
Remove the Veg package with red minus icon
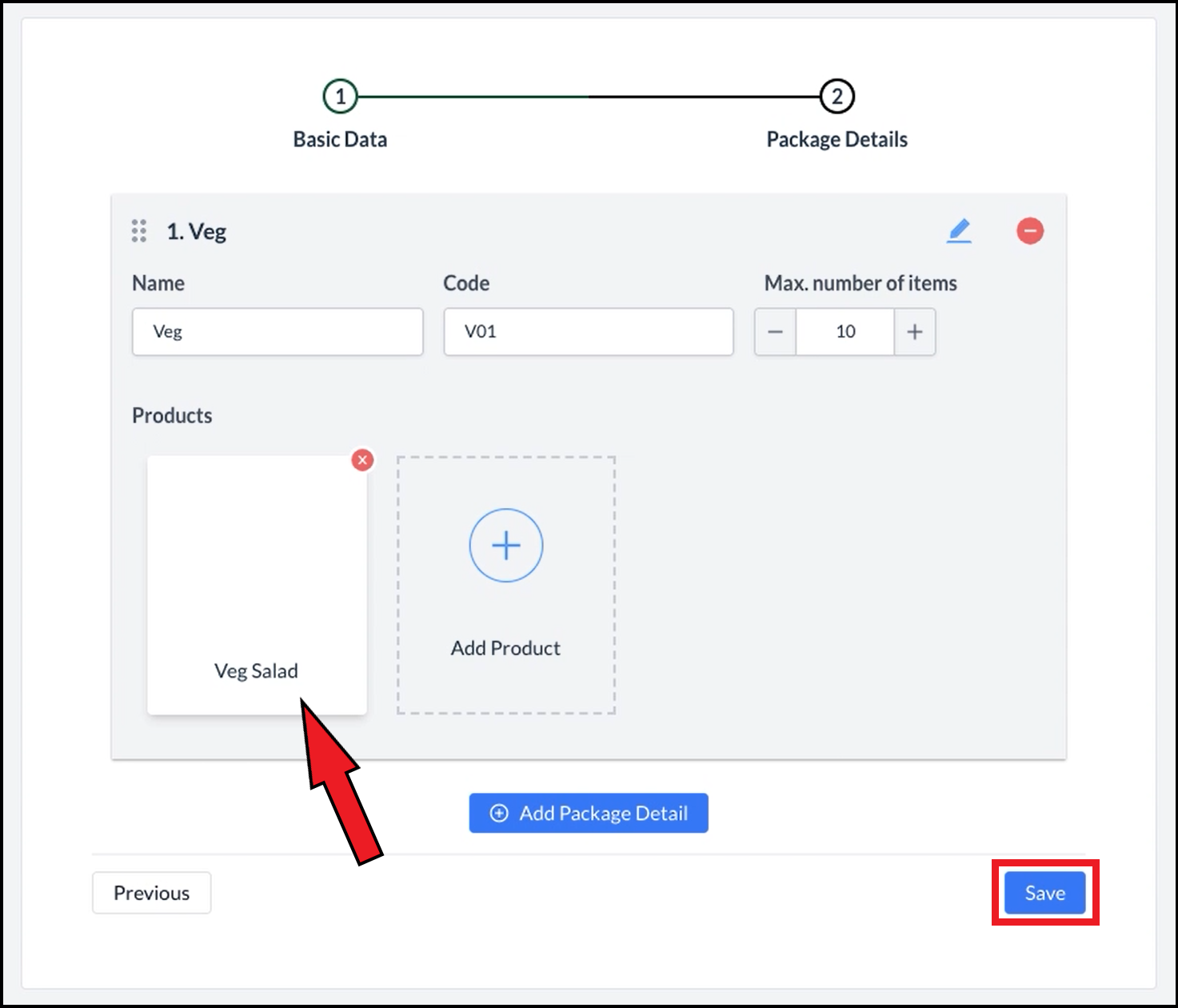click(x=1029, y=231)
